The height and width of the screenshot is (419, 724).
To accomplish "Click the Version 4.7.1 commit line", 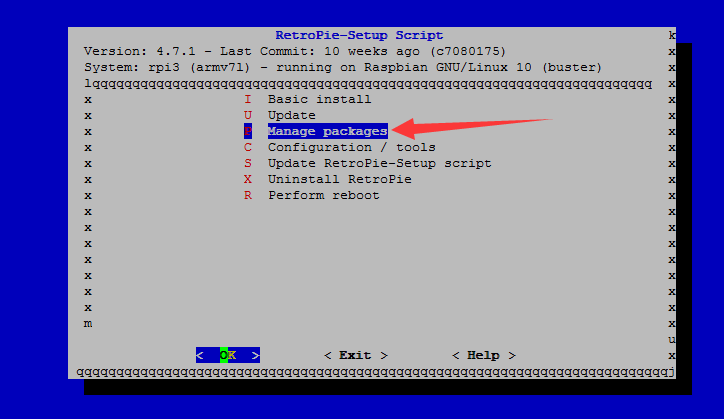I will (295, 51).
